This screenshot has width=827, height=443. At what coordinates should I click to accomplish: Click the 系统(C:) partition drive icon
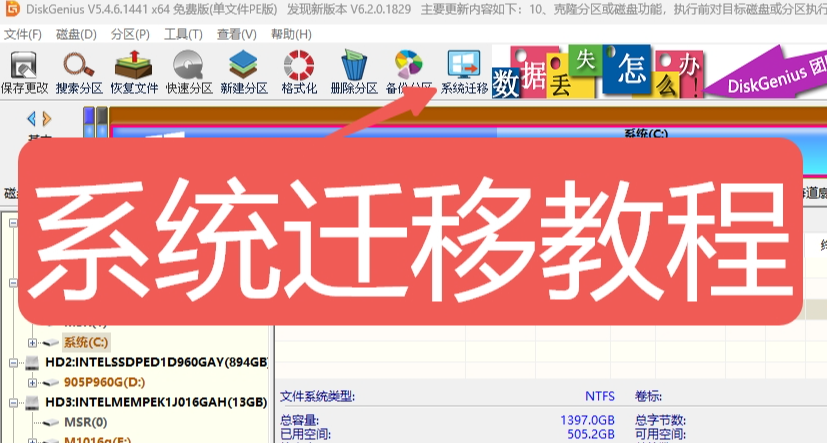pos(51,343)
